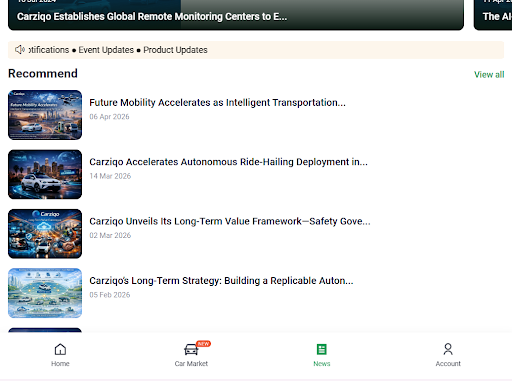Switch to Car Market label

191,364
